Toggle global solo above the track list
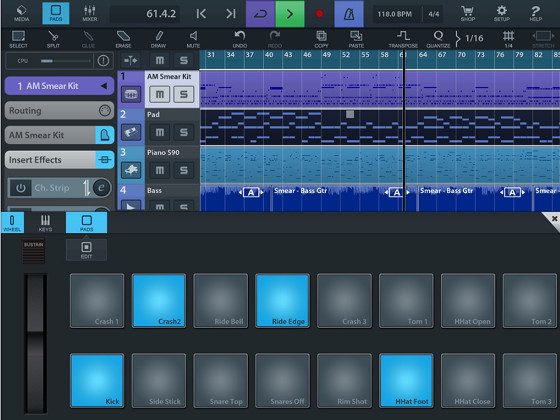 184,60
